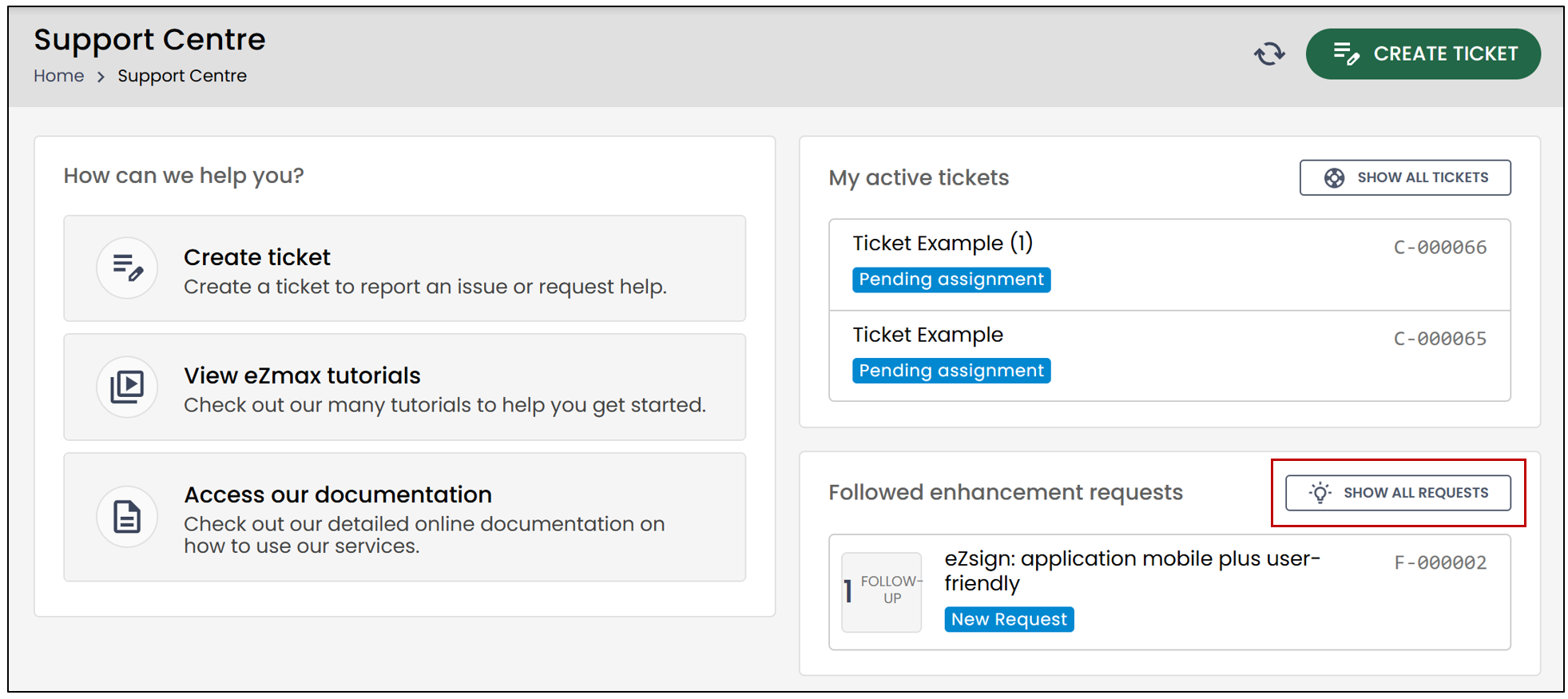Click the Support Centre breadcrumb item
This screenshot has width=1568, height=699.
(x=182, y=76)
